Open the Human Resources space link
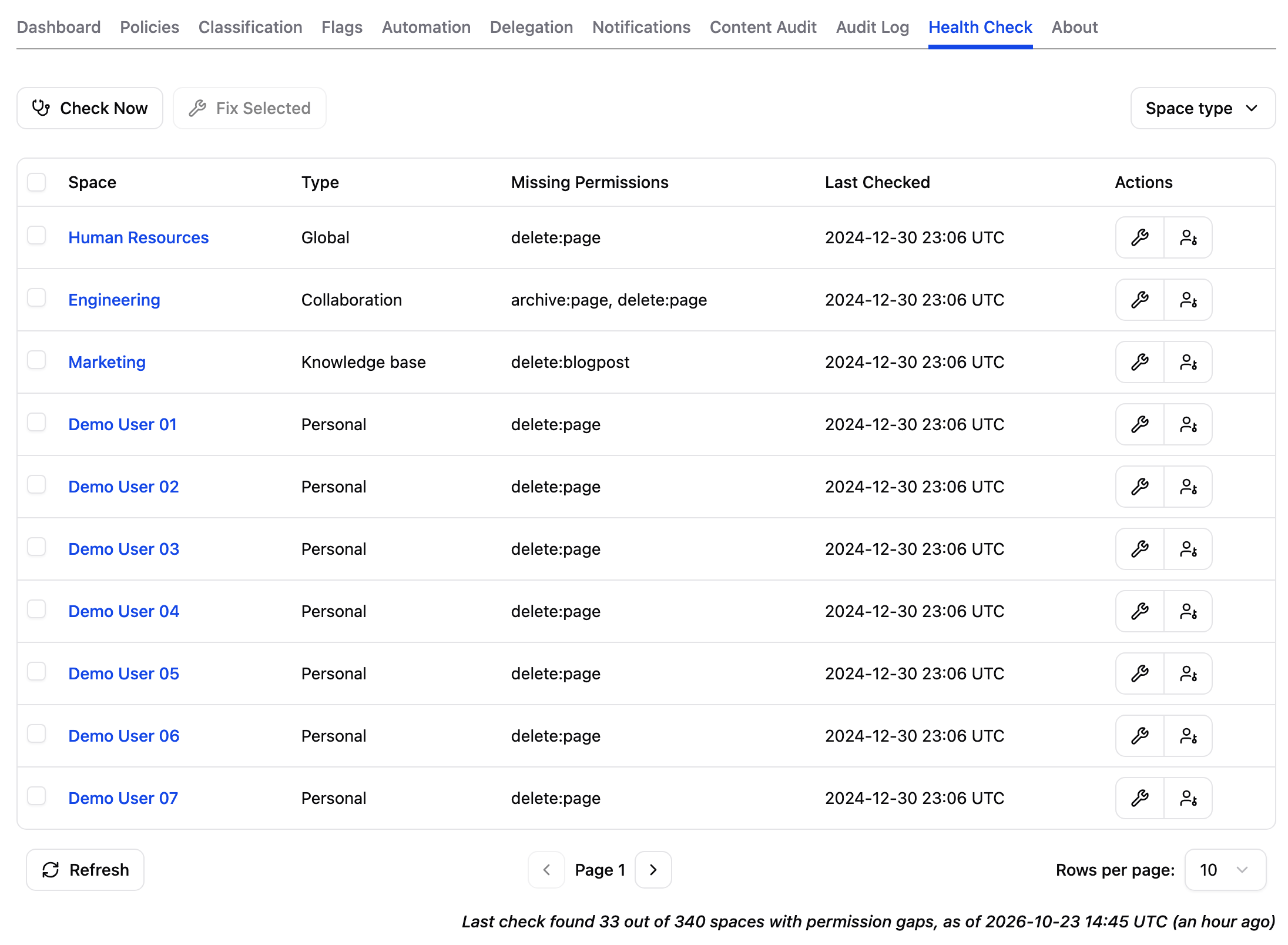This screenshot has width=1288, height=945. point(139,237)
